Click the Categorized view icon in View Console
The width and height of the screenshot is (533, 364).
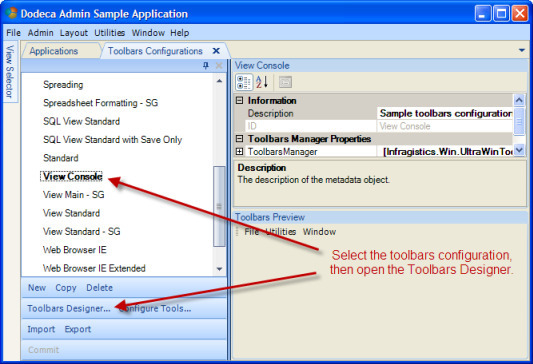tap(244, 82)
